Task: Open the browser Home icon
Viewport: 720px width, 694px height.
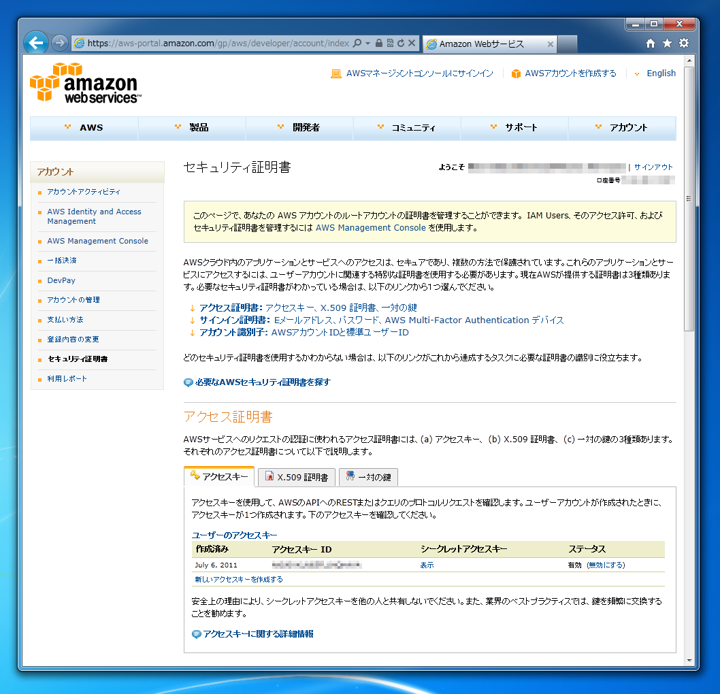Action: click(650, 43)
